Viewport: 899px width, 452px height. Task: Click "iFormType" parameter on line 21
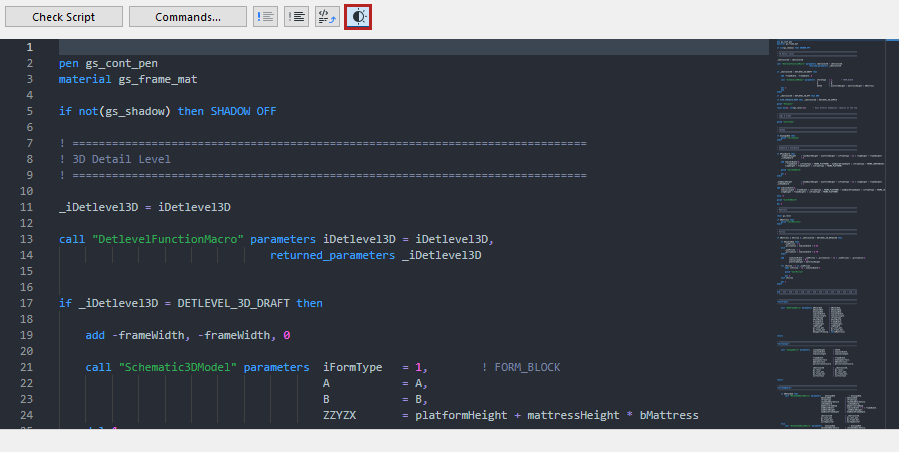[353, 367]
